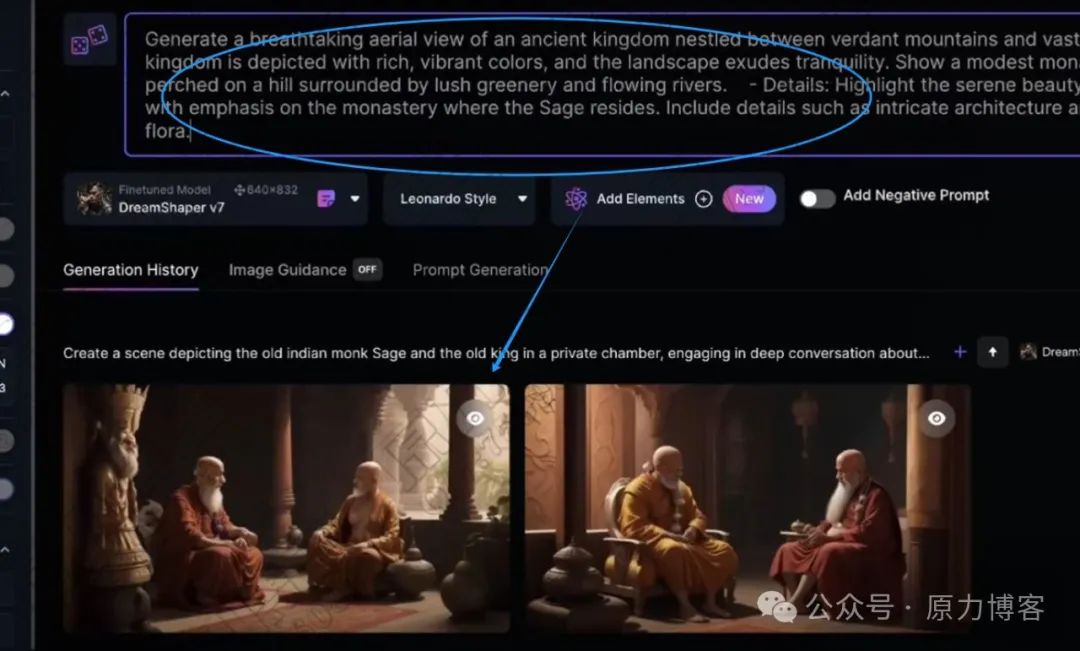This screenshot has height=651, width=1080.
Task: Click the purple model notes icon
Action: click(x=325, y=198)
